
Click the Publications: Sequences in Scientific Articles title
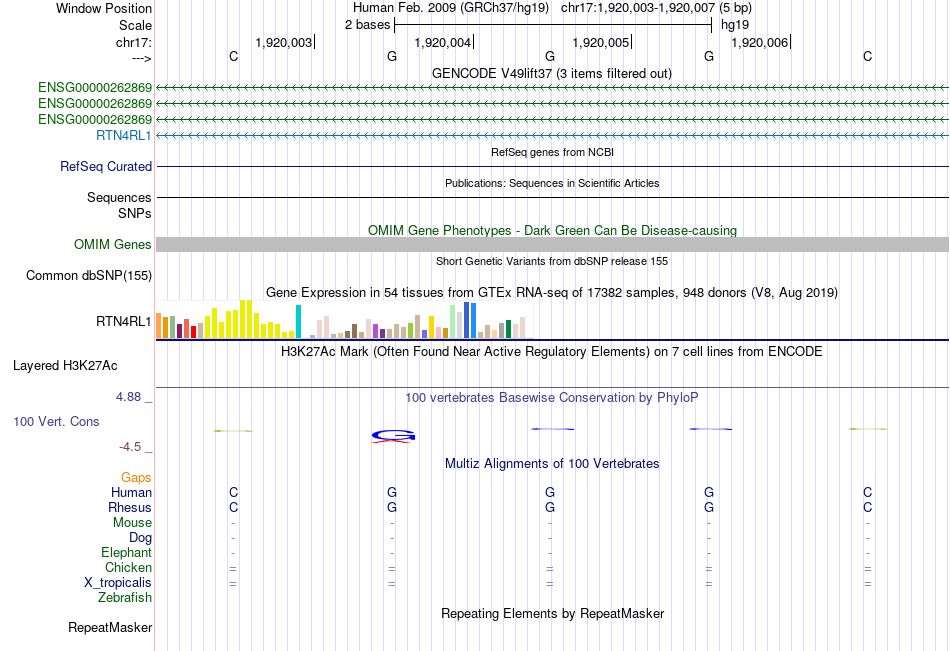coord(552,183)
